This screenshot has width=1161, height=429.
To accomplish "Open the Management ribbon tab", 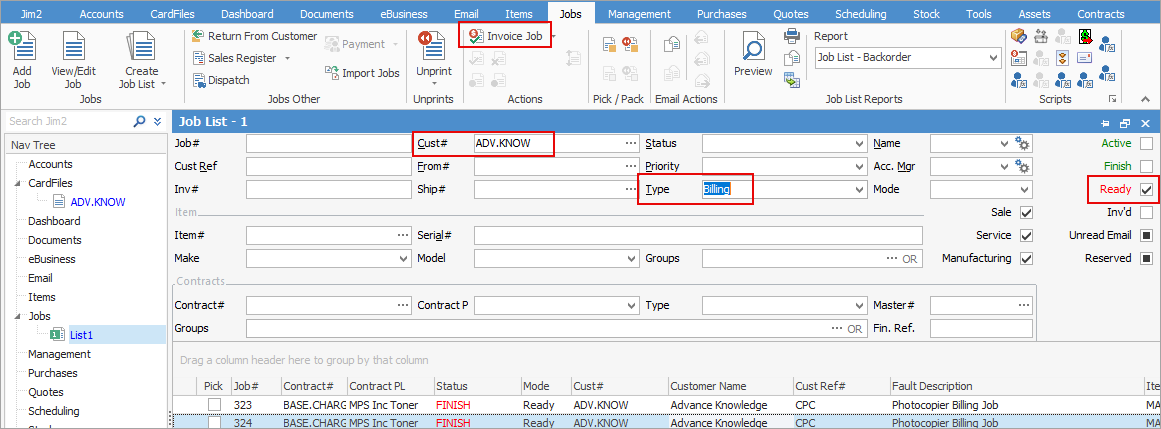I will [638, 14].
